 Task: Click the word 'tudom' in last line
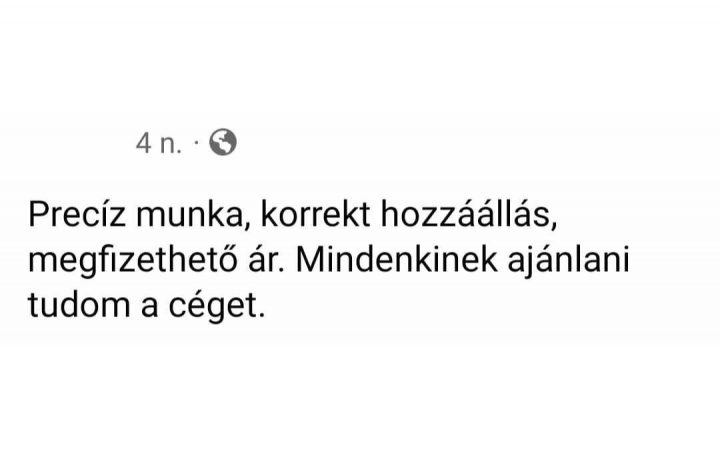pyautogui.click(x=73, y=303)
